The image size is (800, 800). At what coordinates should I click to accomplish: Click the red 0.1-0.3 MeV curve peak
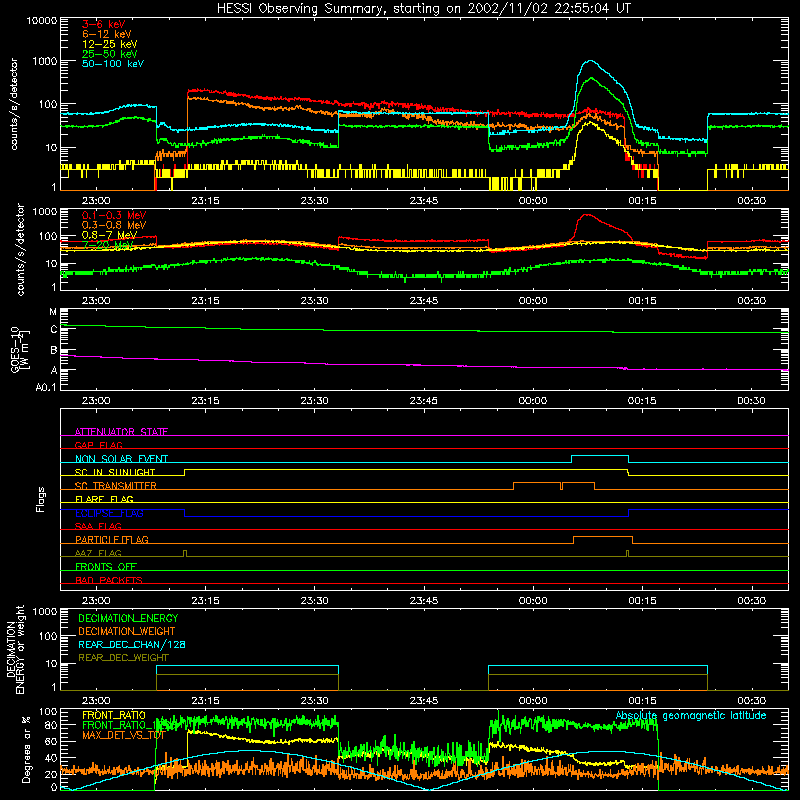(x=587, y=215)
